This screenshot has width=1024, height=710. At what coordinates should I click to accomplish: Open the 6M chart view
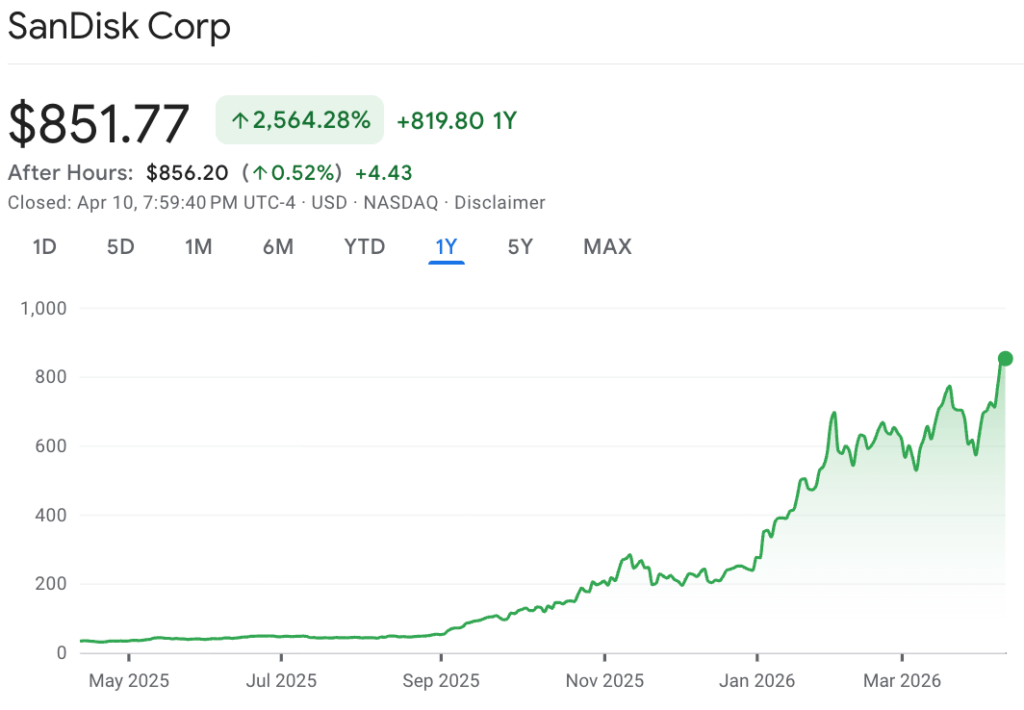(278, 246)
